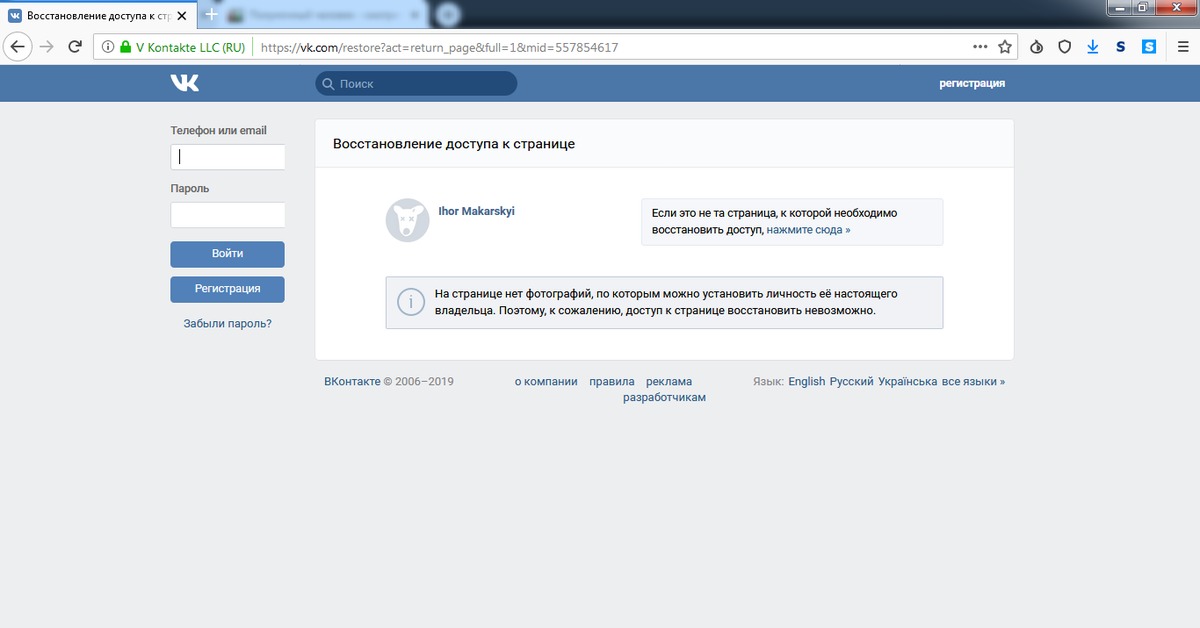The height and width of the screenshot is (628, 1200).
Task: Expand all languages list 'все языки »'
Action: click(973, 381)
